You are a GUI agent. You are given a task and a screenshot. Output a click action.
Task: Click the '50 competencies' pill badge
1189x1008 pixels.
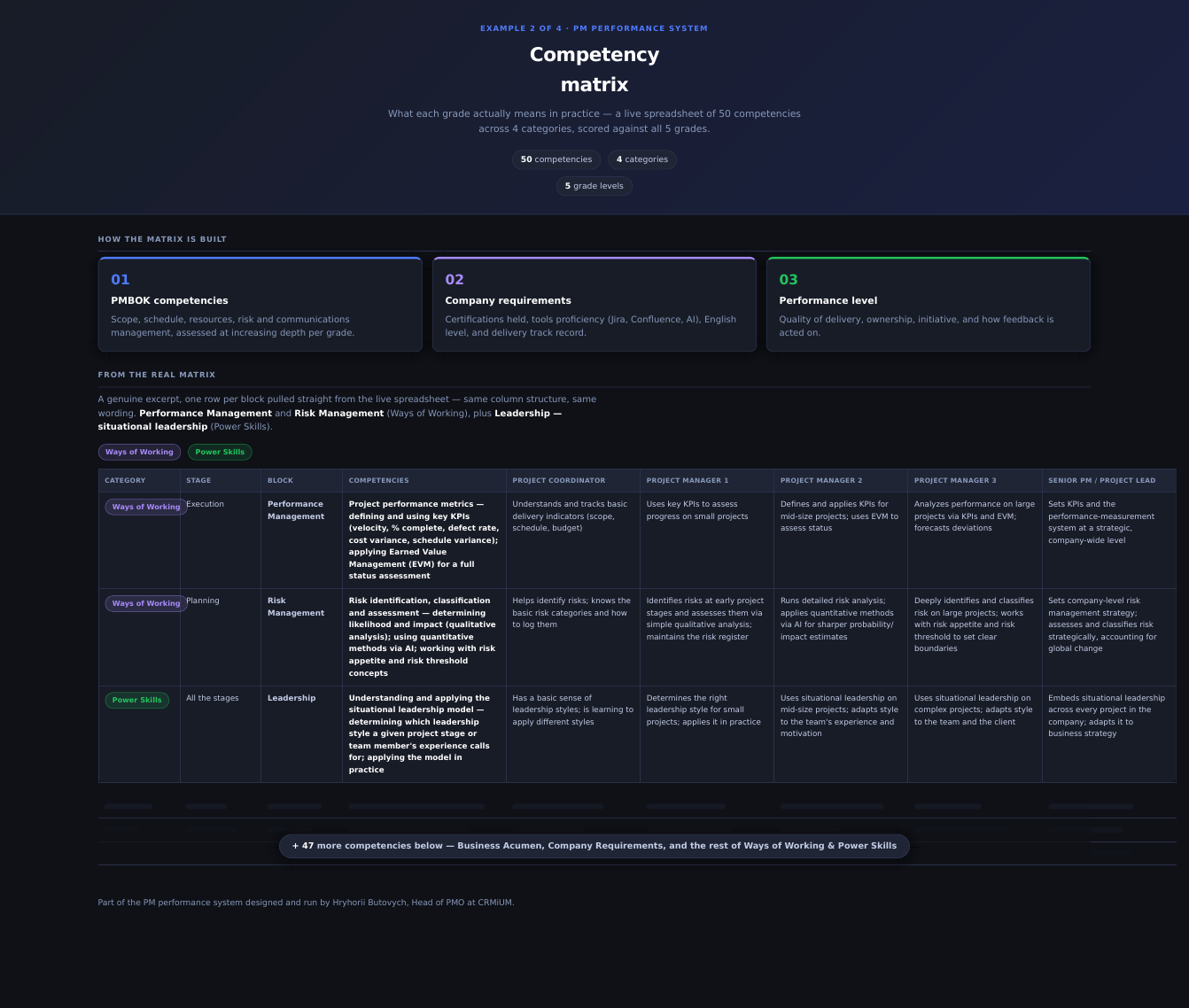click(x=556, y=159)
